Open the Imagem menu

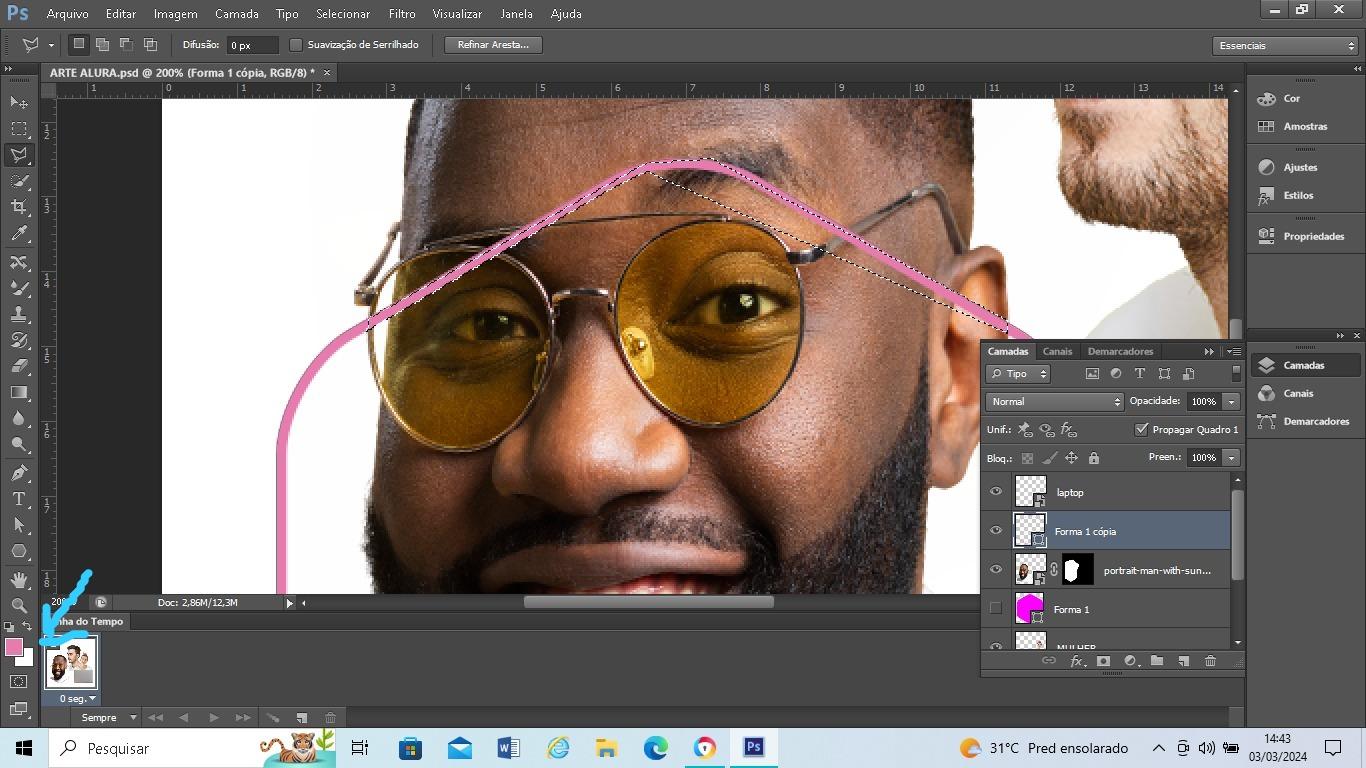[176, 14]
